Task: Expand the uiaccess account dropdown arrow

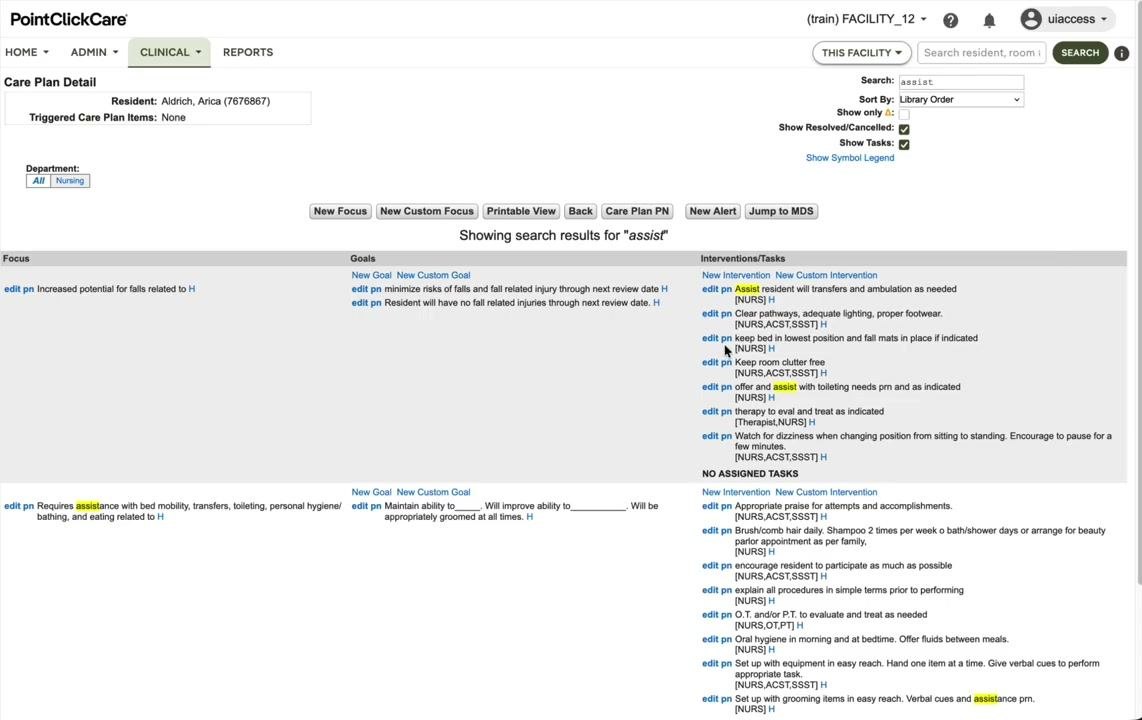Action: [1103, 20]
